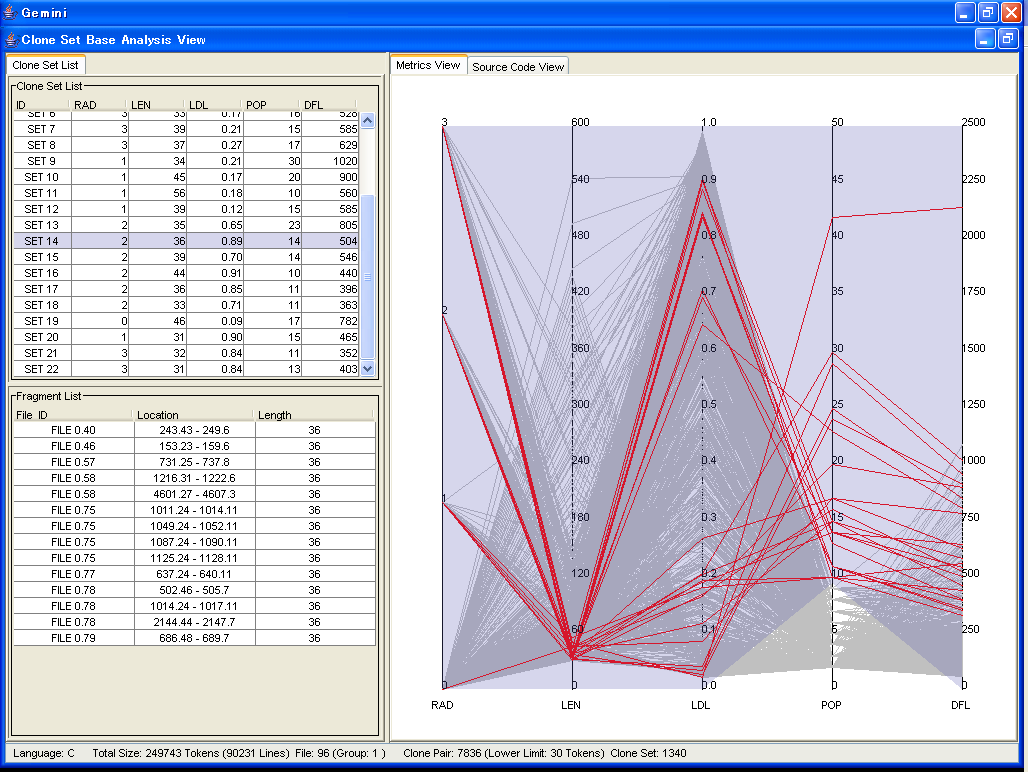
Task: Restore the inner Clone Set Base Analysis window
Action: click(1007, 39)
